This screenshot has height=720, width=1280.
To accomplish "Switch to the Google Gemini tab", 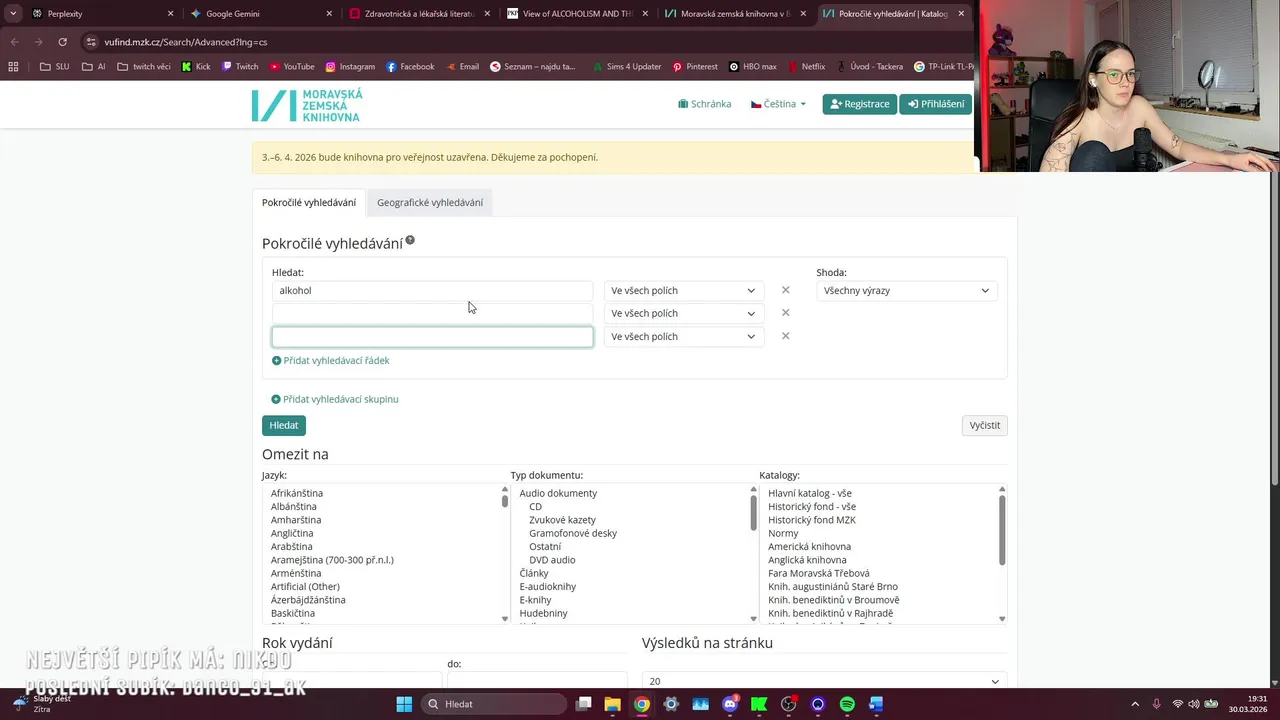I will (x=260, y=14).
